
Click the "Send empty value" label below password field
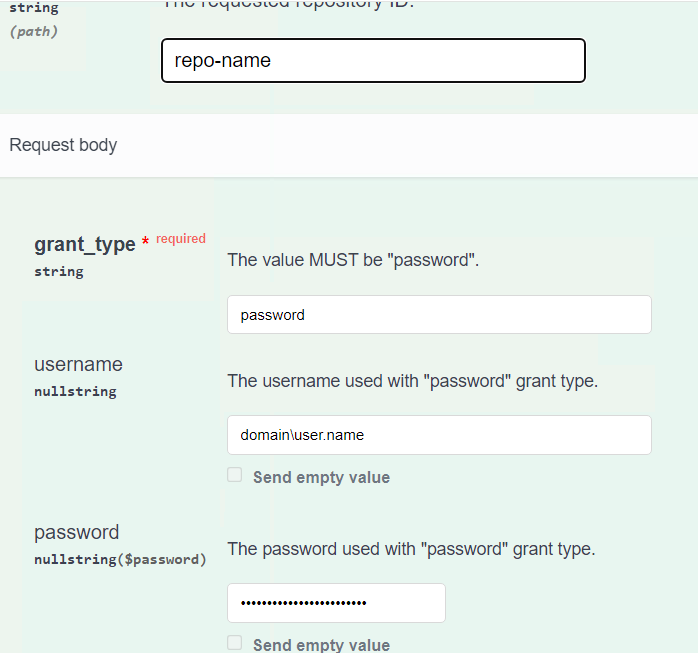321,645
